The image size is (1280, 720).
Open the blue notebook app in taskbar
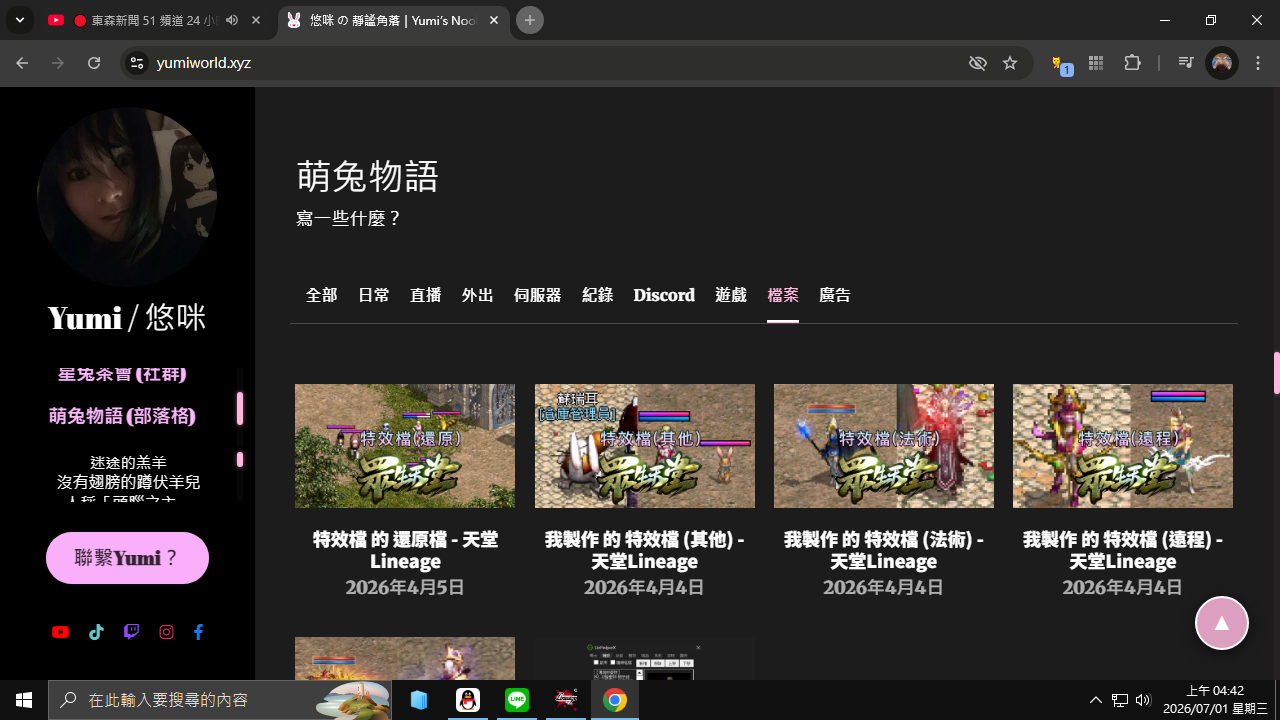pos(419,700)
